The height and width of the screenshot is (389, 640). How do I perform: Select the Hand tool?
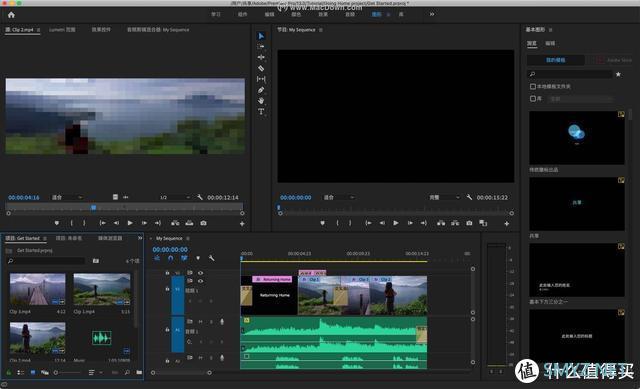click(x=261, y=100)
